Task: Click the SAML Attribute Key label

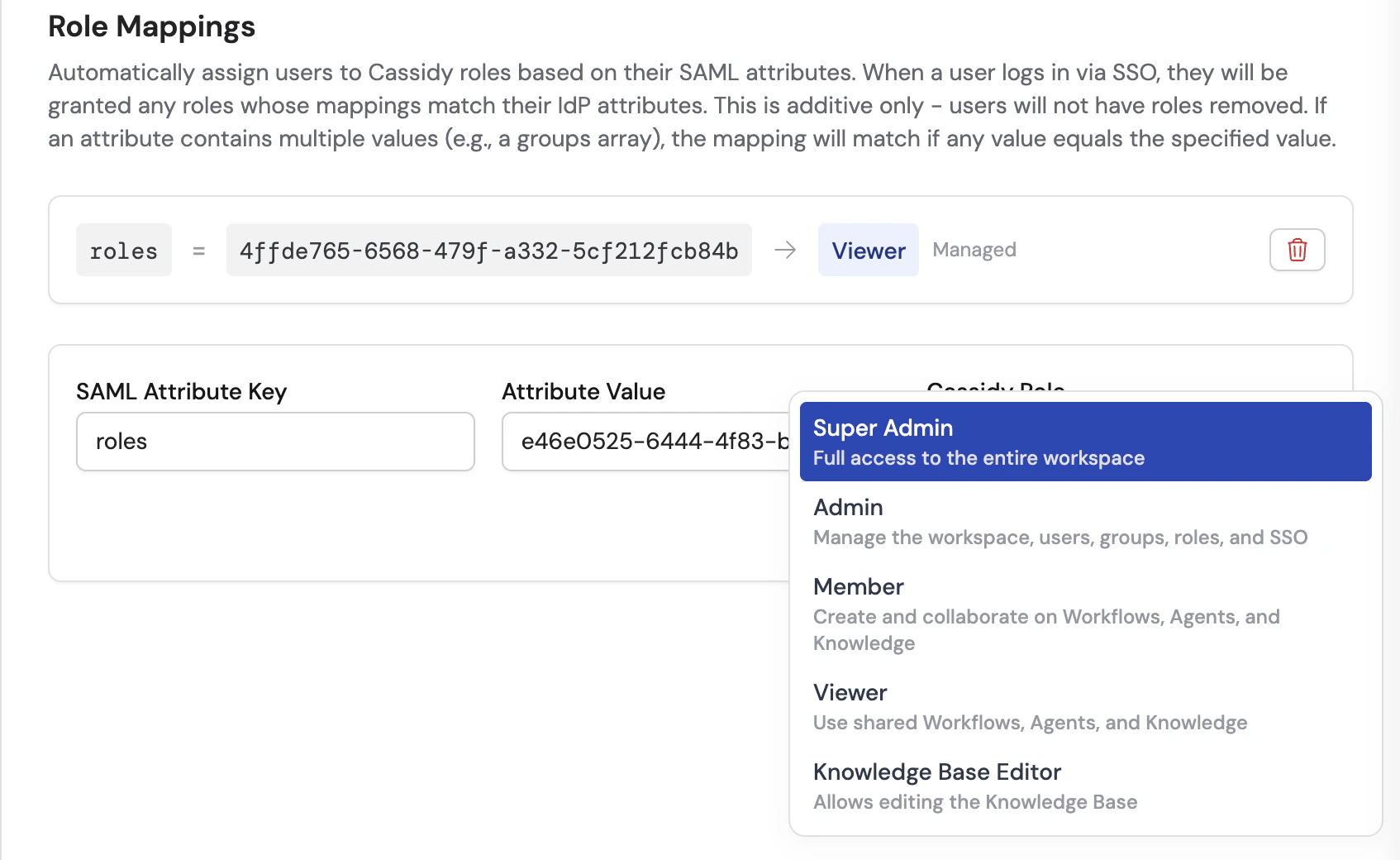Action: point(181,391)
